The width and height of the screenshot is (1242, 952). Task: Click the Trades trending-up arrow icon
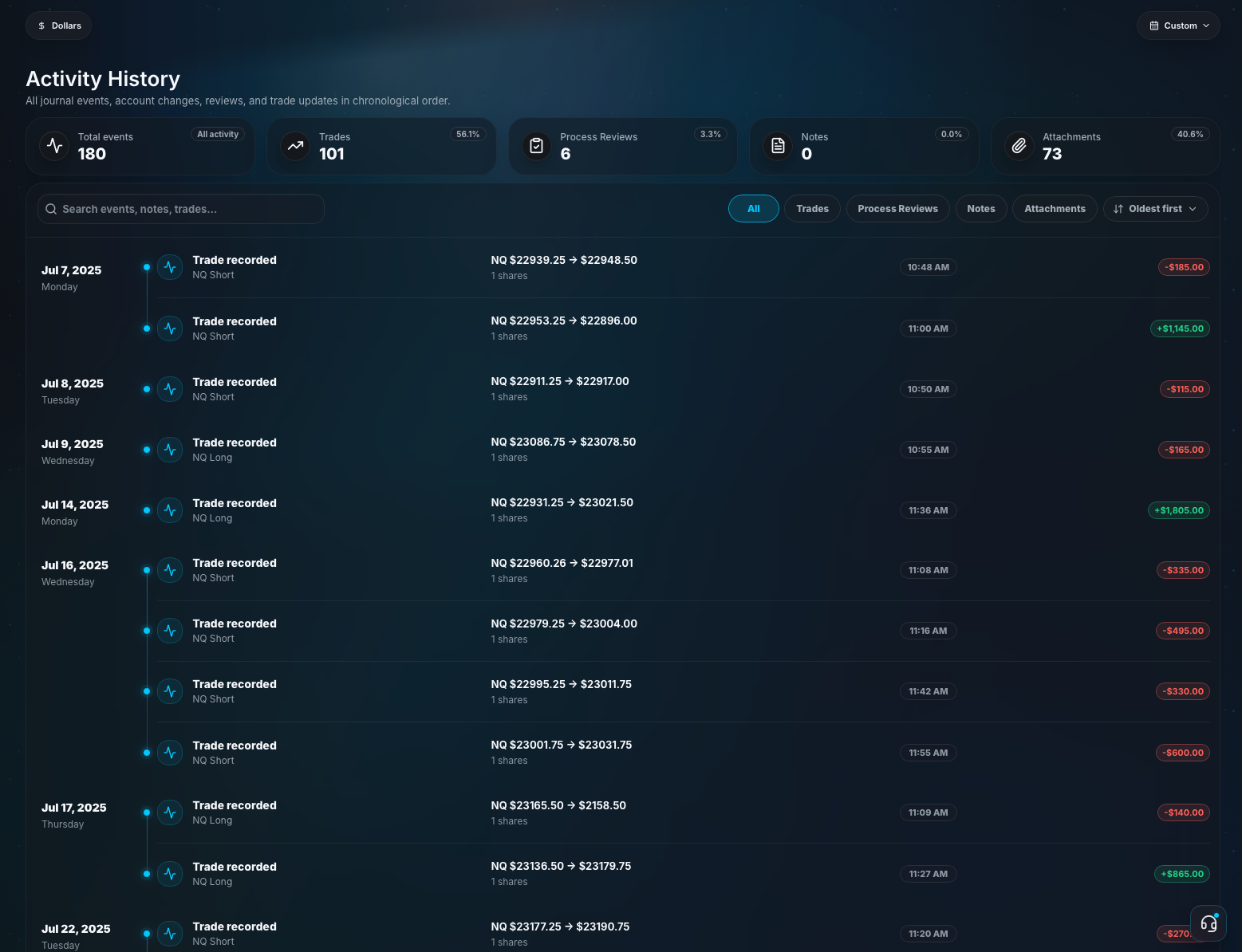point(295,146)
